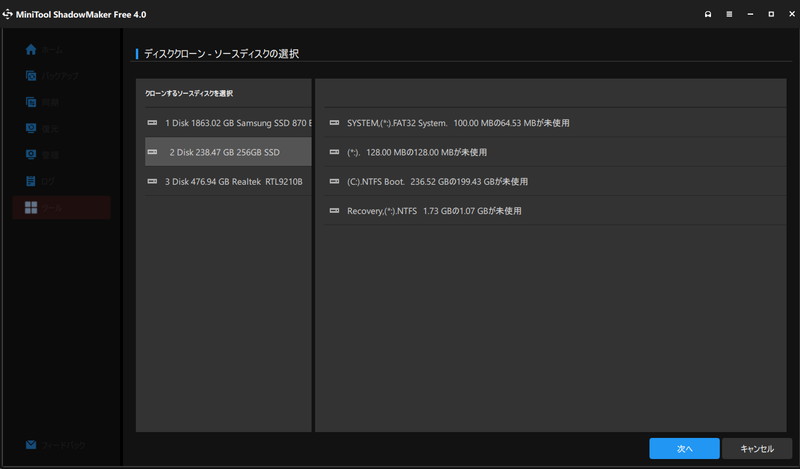Click the Home icon in the sidebar
The height and width of the screenshot is (469, 800).
click(31, 50)
